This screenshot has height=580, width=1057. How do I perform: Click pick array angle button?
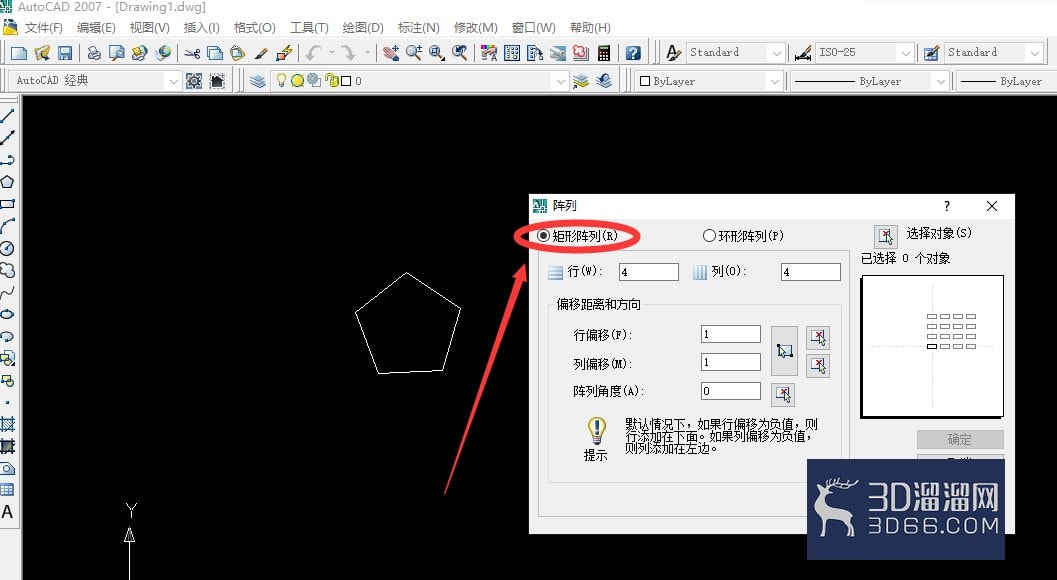tap(783, 394)
